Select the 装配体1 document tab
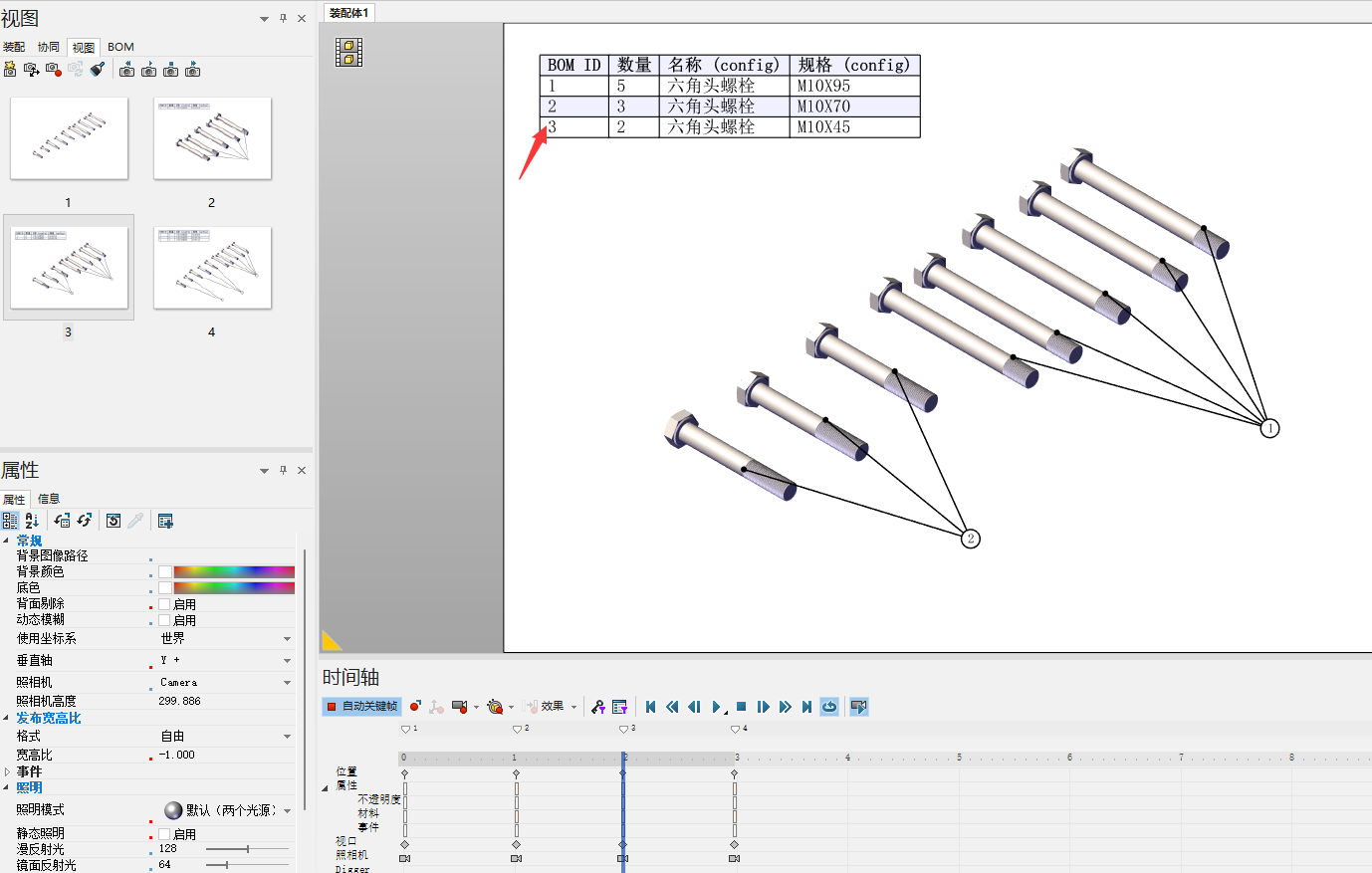Viewport: 1372px width, 873px height. [348, 13]
